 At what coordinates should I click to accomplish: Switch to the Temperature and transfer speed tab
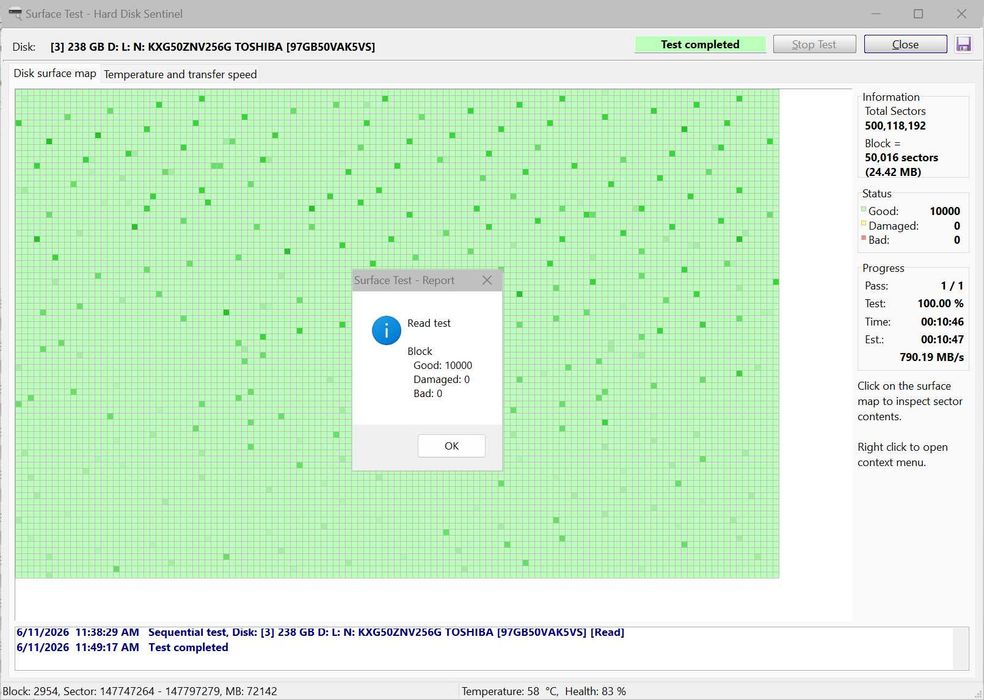click(x=180, y=74)
